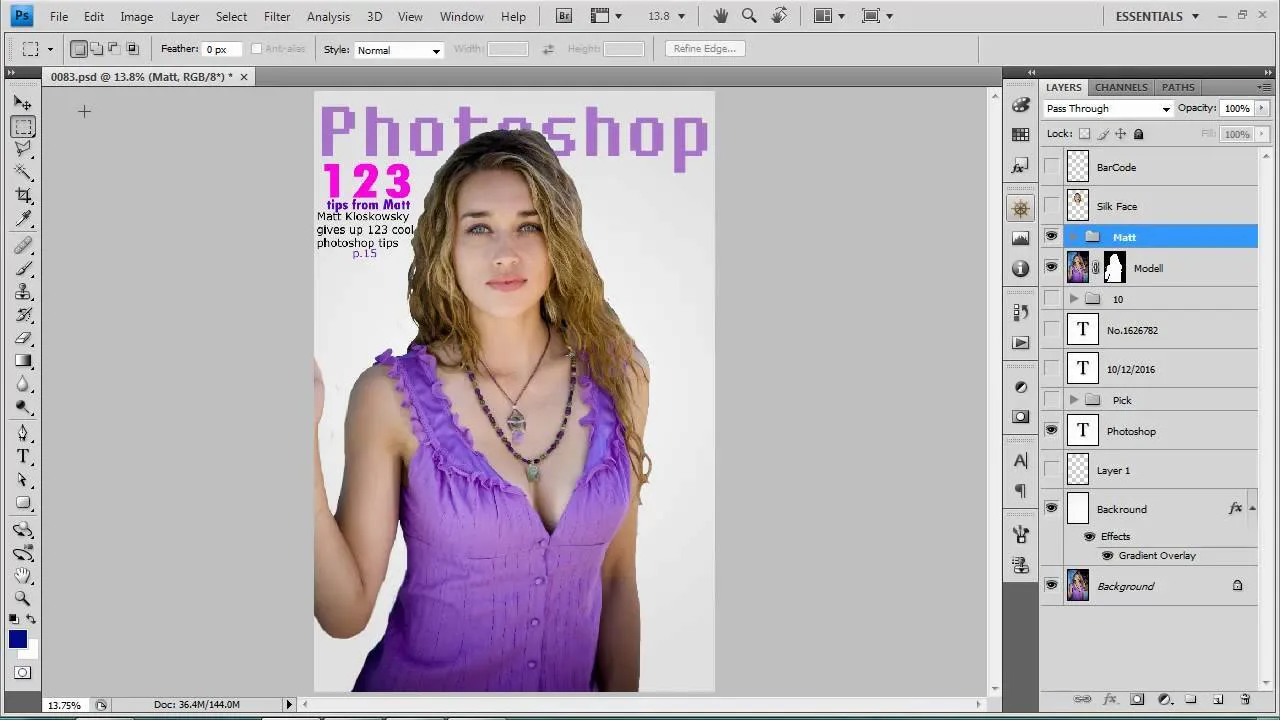Image resolution: width=1280 pixels, height=720 pixels.
Task: Select the Zoom tool in toolbox
Action: 23,598
